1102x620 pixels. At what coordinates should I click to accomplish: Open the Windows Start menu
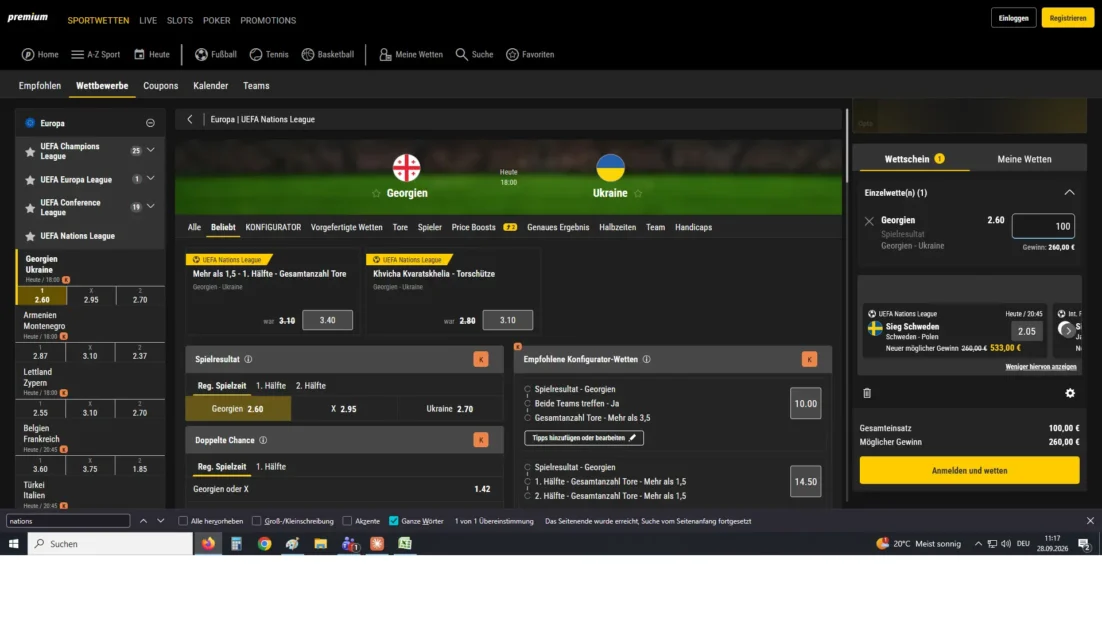pos(13,543)
